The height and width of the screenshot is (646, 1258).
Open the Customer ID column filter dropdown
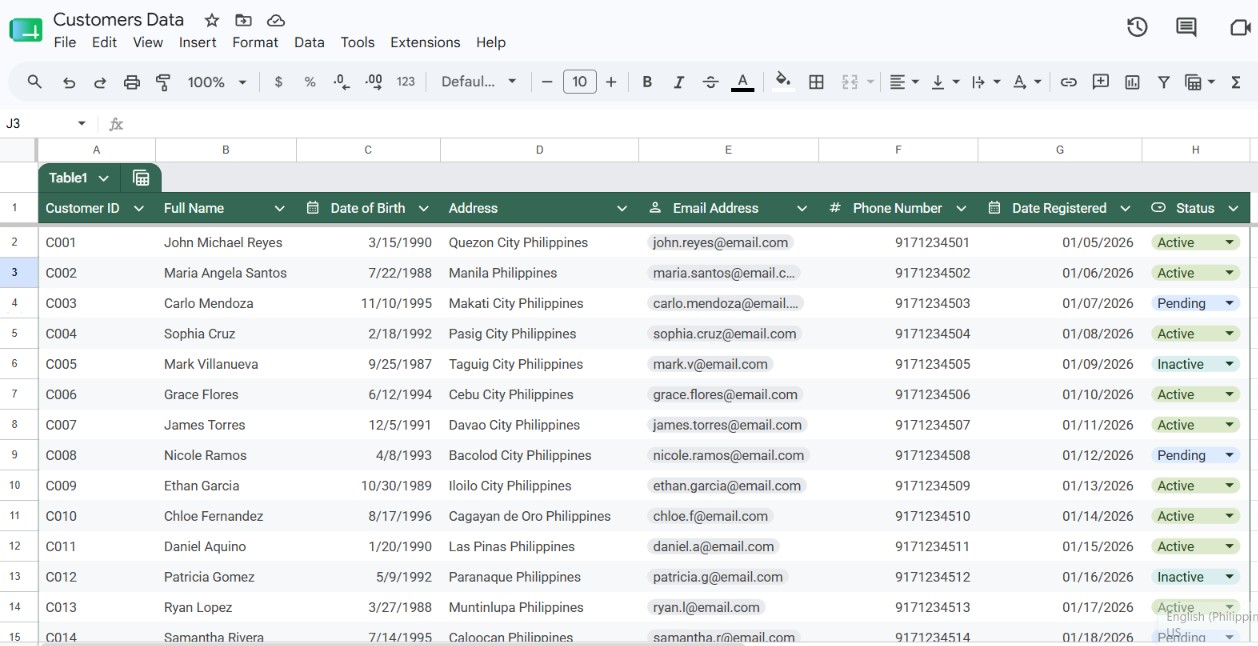[x=139, y=208]
